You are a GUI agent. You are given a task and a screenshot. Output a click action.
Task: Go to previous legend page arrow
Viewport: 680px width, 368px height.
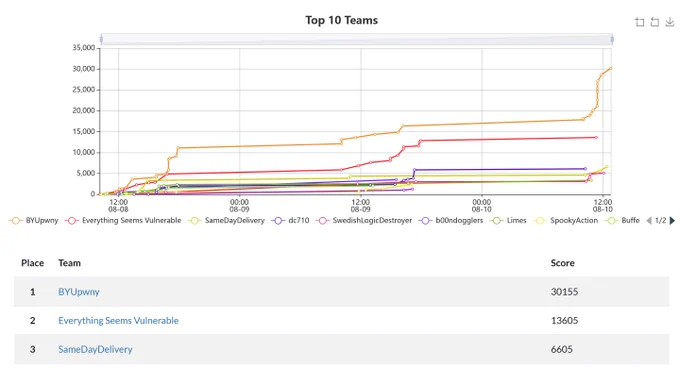pos(649,221)
